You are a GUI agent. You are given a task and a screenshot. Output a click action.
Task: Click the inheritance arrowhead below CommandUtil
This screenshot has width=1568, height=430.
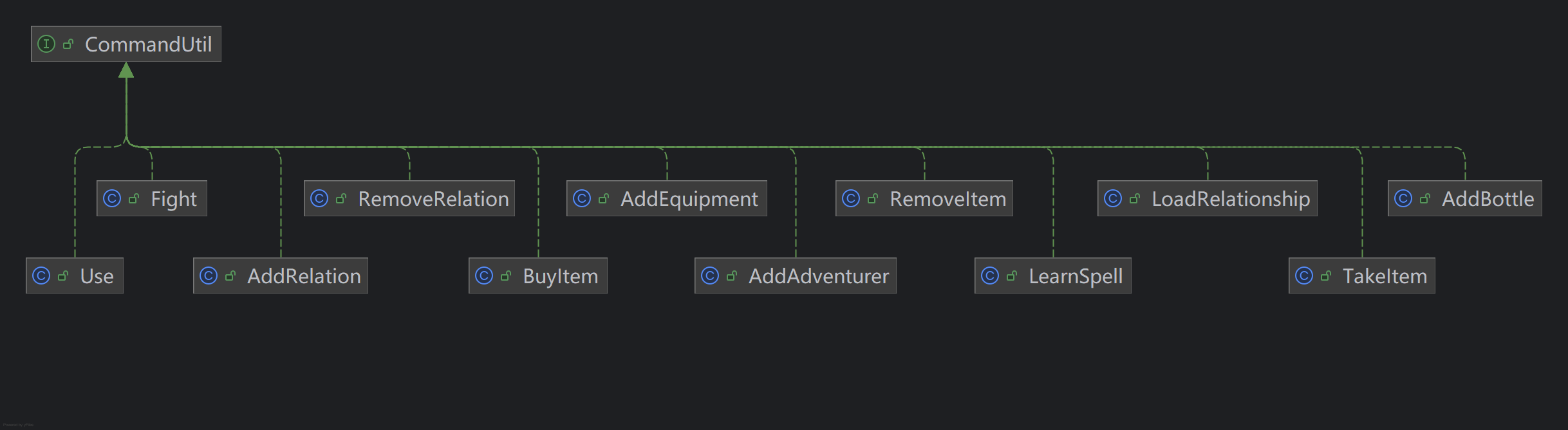(126, 70)
